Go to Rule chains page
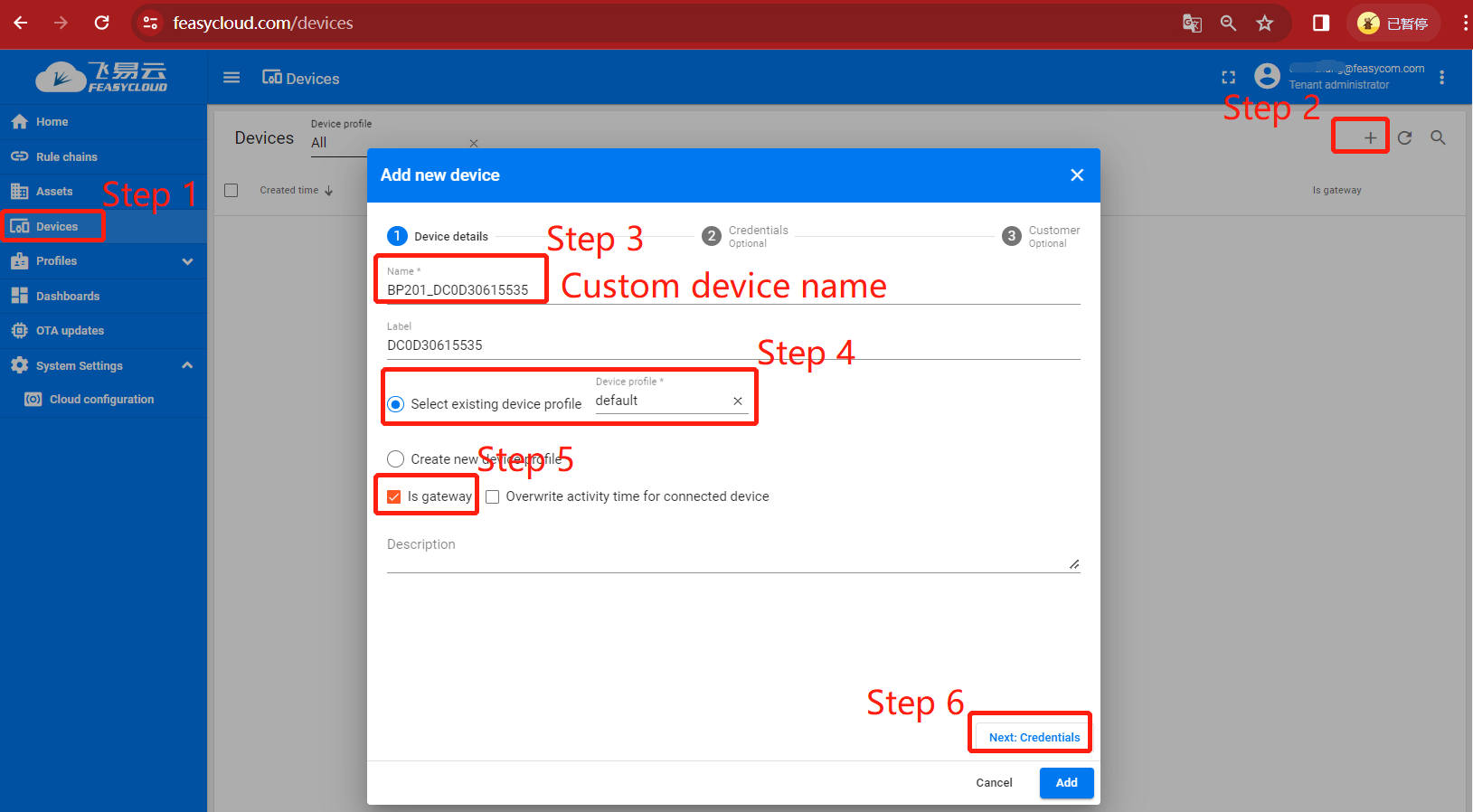1473x812 pixels. 66,157
